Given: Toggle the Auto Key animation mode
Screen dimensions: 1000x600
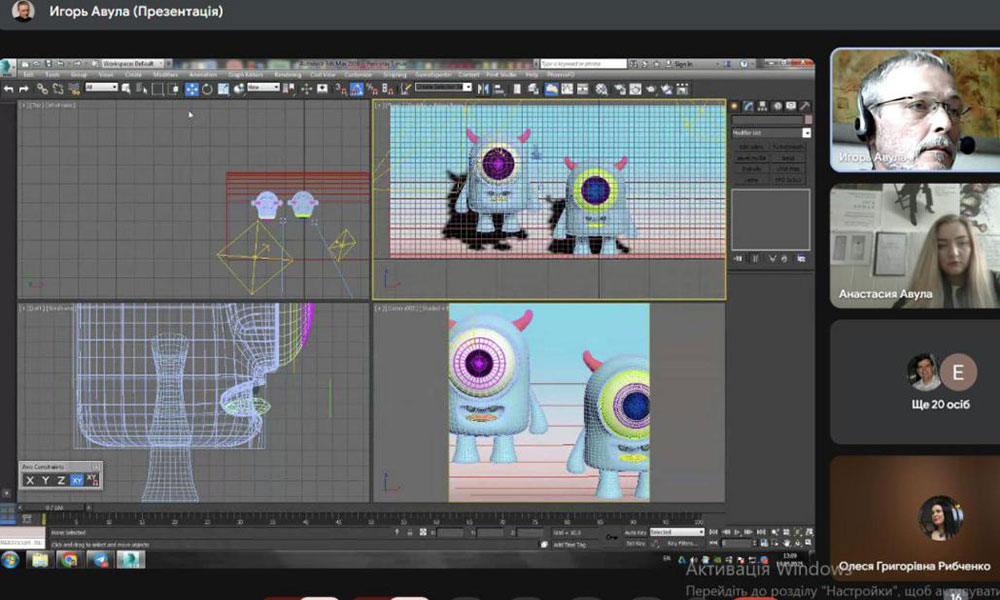Looking at the screenshot, I should pos(635,532).
